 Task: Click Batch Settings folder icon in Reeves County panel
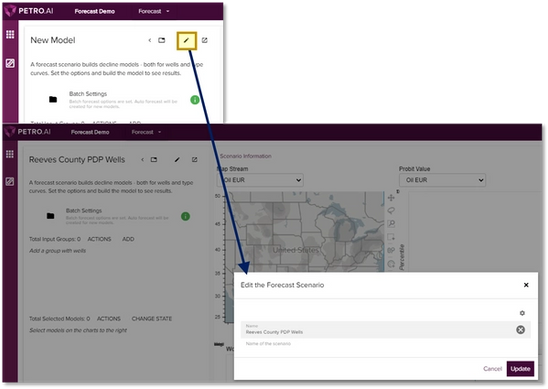(50, 216)
